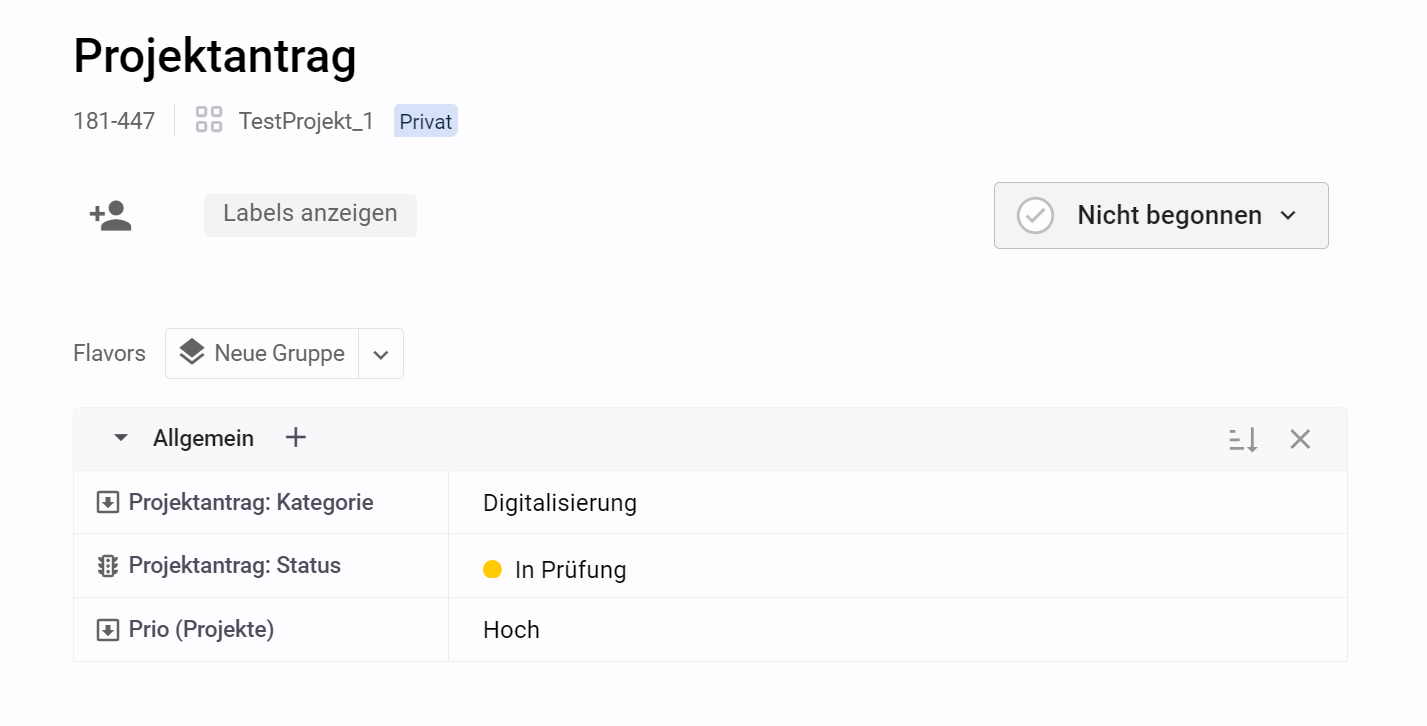Add a field with the Allgemein plus icon
The image size is (1427, 726).
[295, 438]
